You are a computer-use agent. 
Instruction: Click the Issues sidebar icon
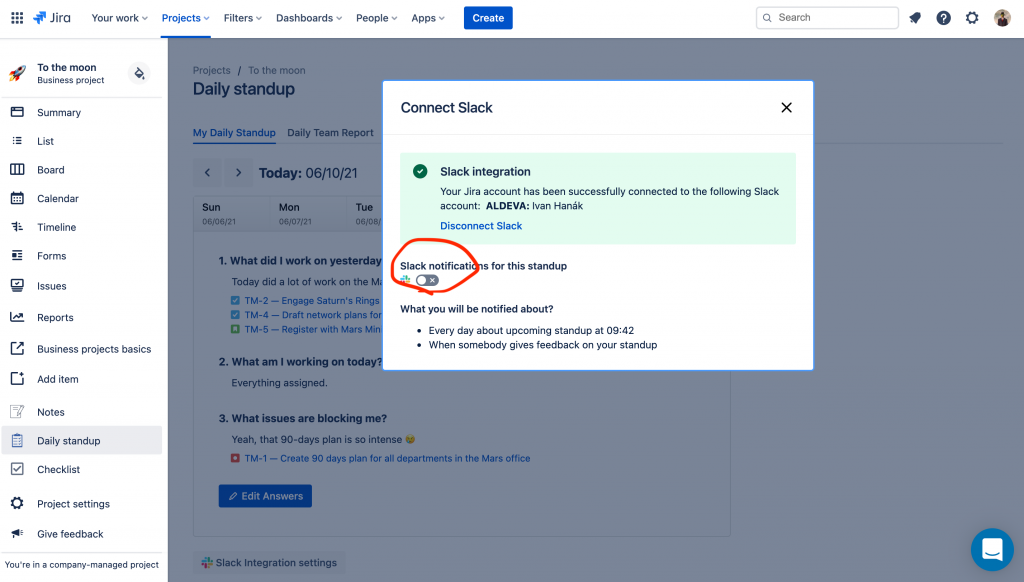(x=18, y=285)
